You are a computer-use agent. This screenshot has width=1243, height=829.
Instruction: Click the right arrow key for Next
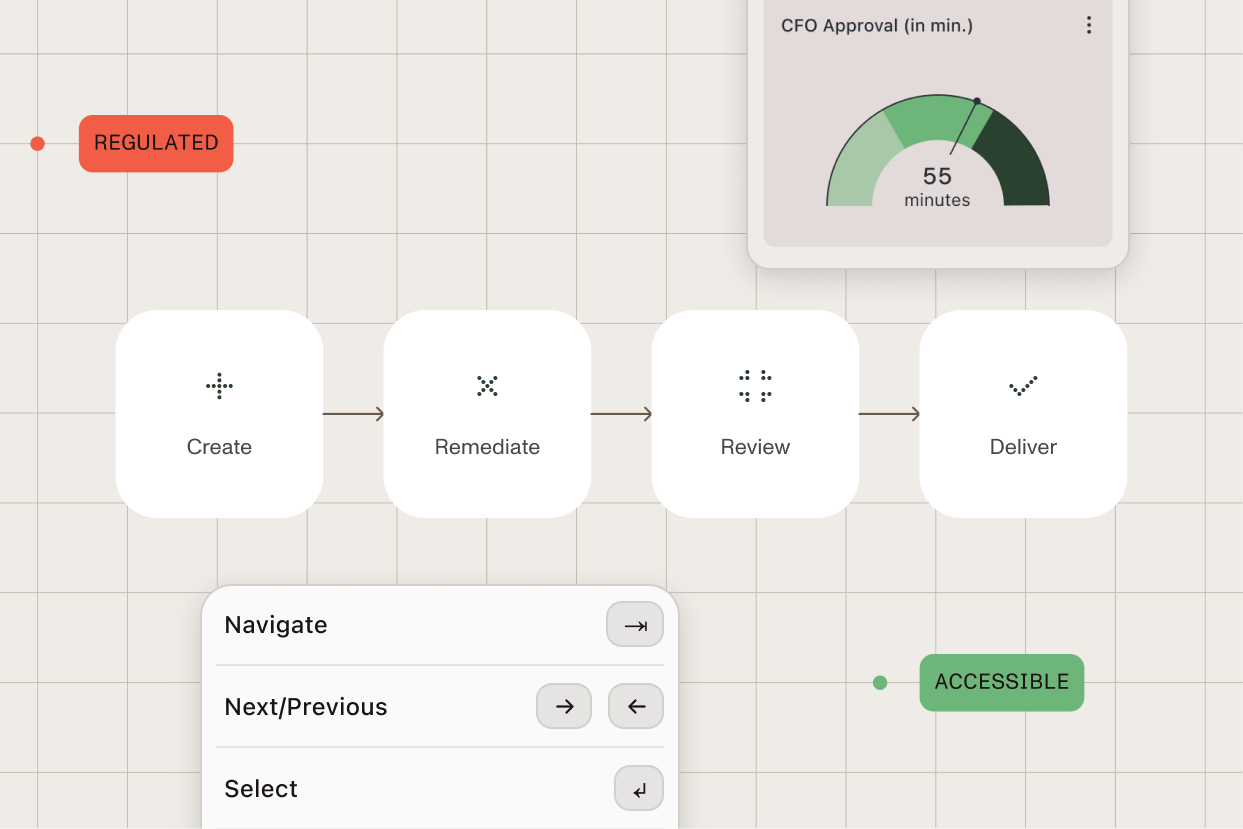pyautogui.click(x=563, y=706)
